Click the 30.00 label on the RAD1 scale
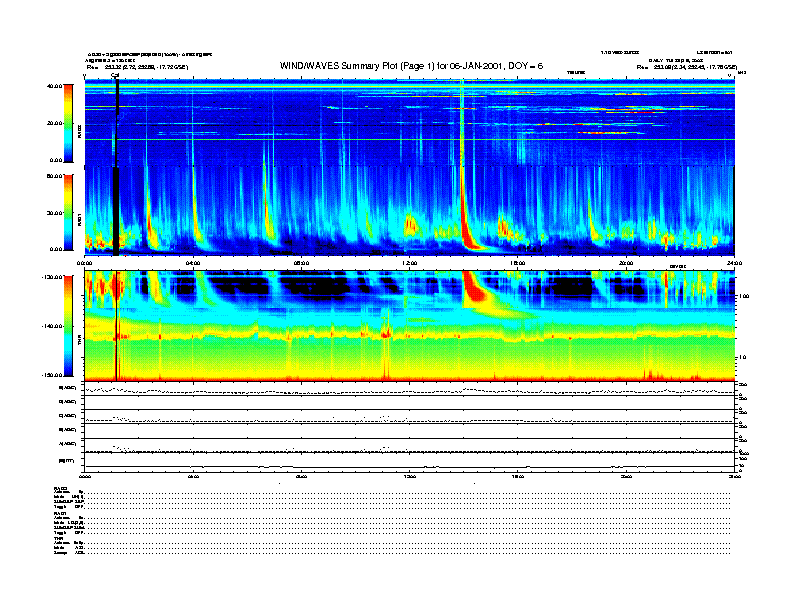This screenshot has height=612, width=792. [x=54, y=213]
